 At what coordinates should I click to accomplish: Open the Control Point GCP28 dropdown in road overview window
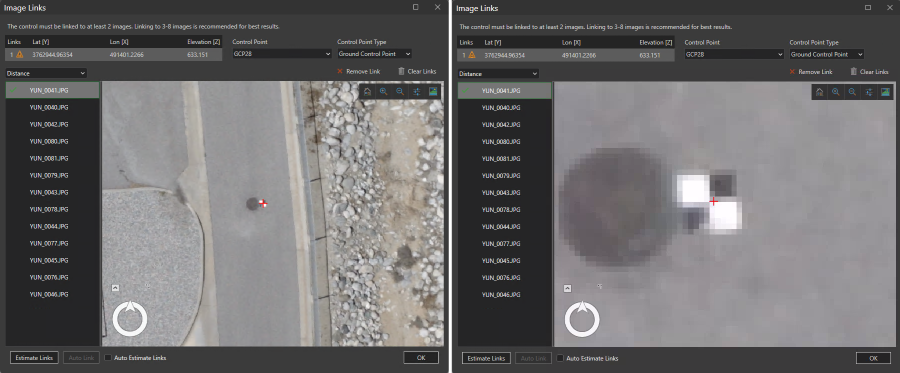(x=282, y=54)
